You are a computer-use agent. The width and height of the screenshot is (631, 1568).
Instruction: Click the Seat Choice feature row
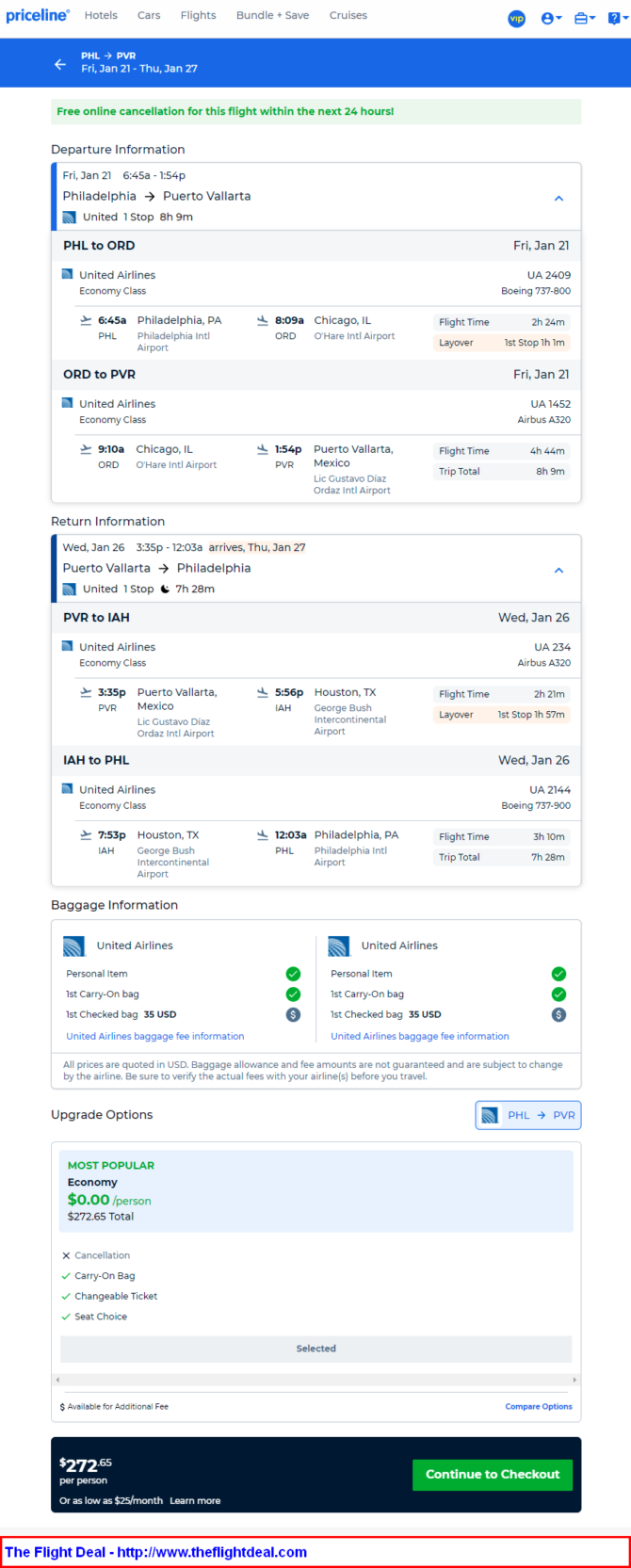point(94,1317)
